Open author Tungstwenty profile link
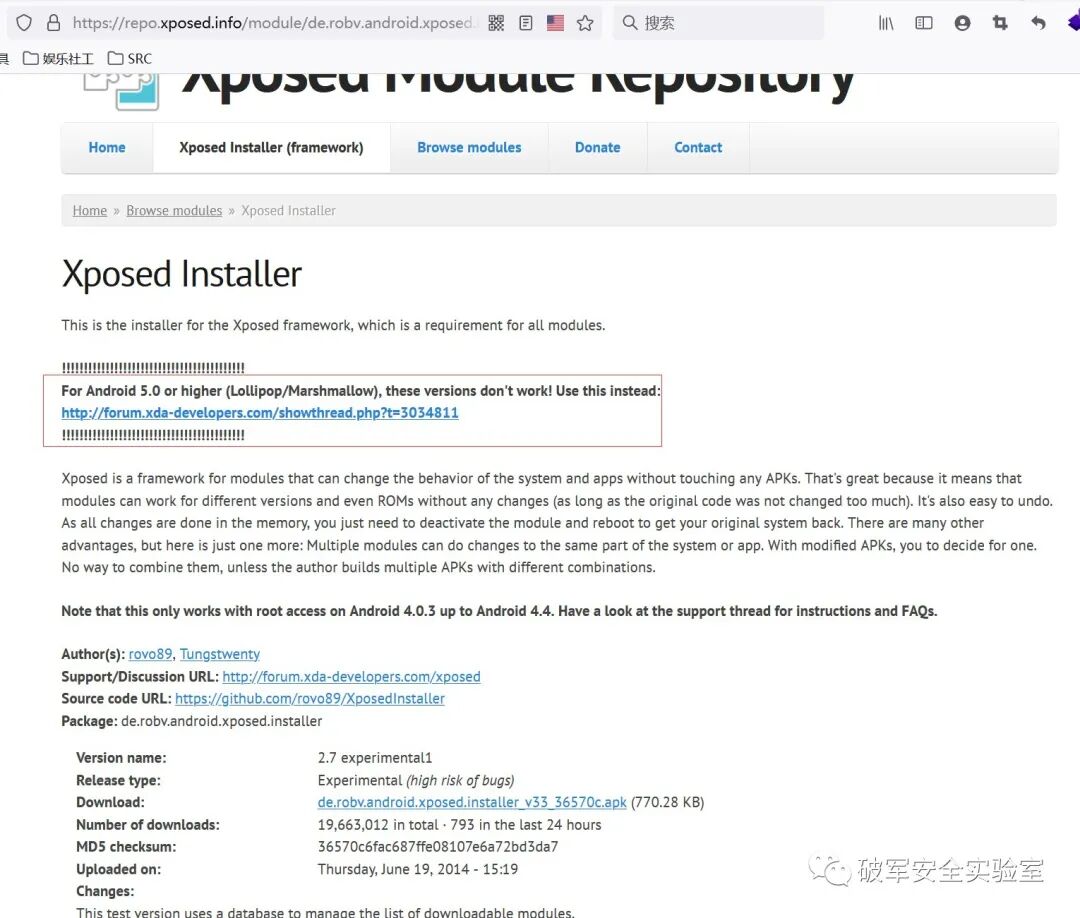The image size is (1080, 918). point(220,654)
